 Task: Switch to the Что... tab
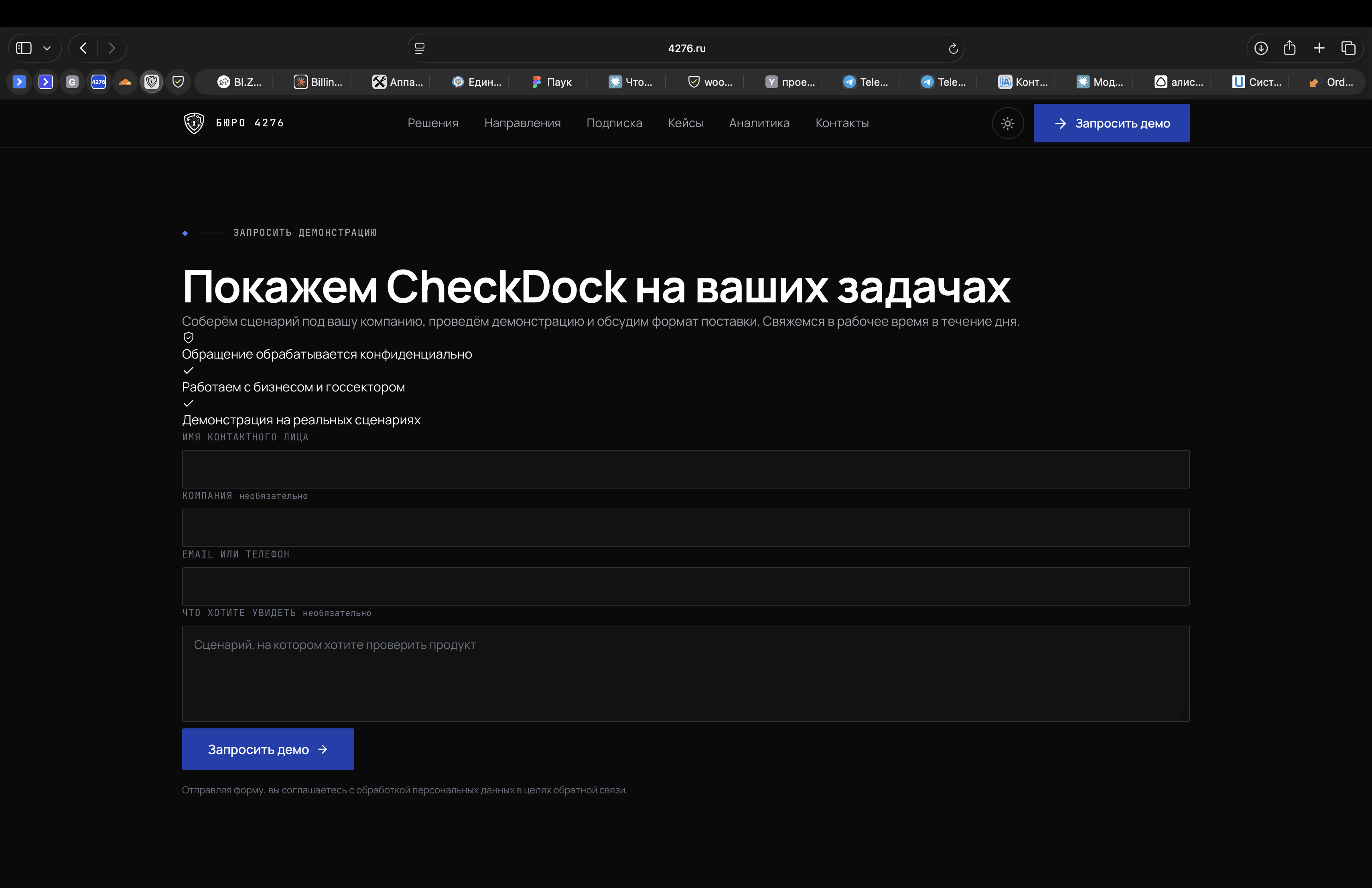631,82
